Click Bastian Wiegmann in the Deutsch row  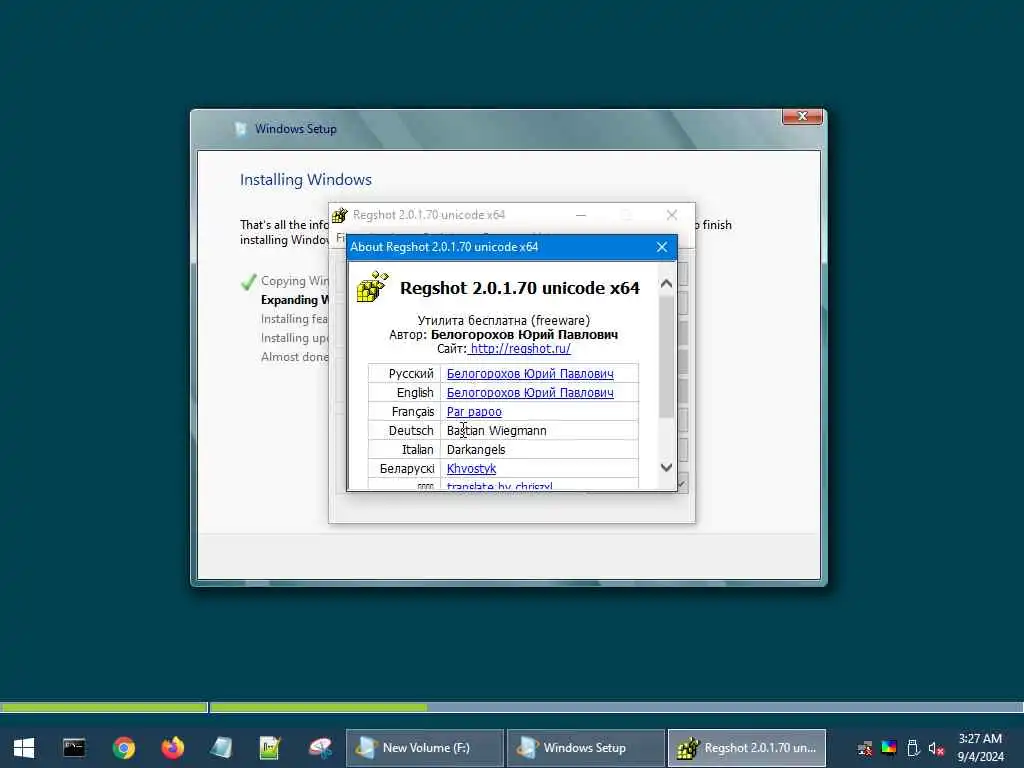pyautogui.click(x=496, y=430)
